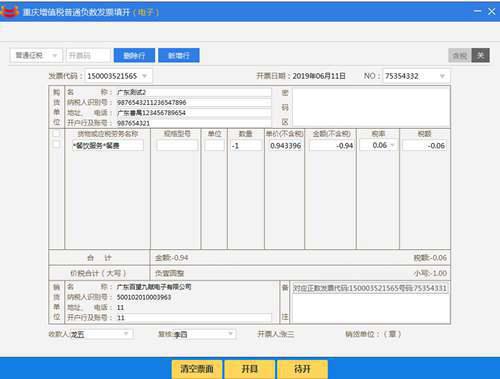Click the buyer address phone field
This screenshot has height=379, width=500.
click(193, 113)
